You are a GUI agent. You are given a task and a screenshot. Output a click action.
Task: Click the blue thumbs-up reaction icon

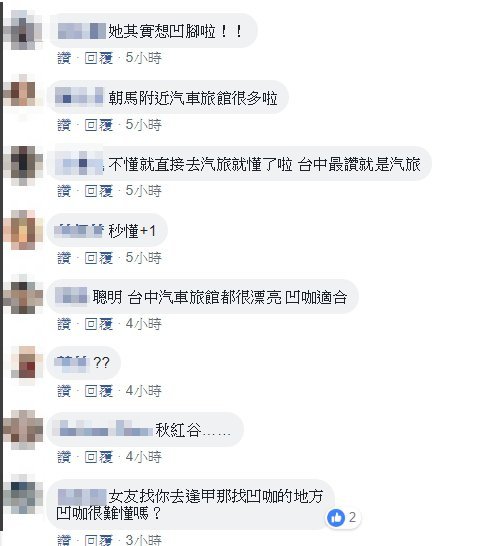(336, 518)
